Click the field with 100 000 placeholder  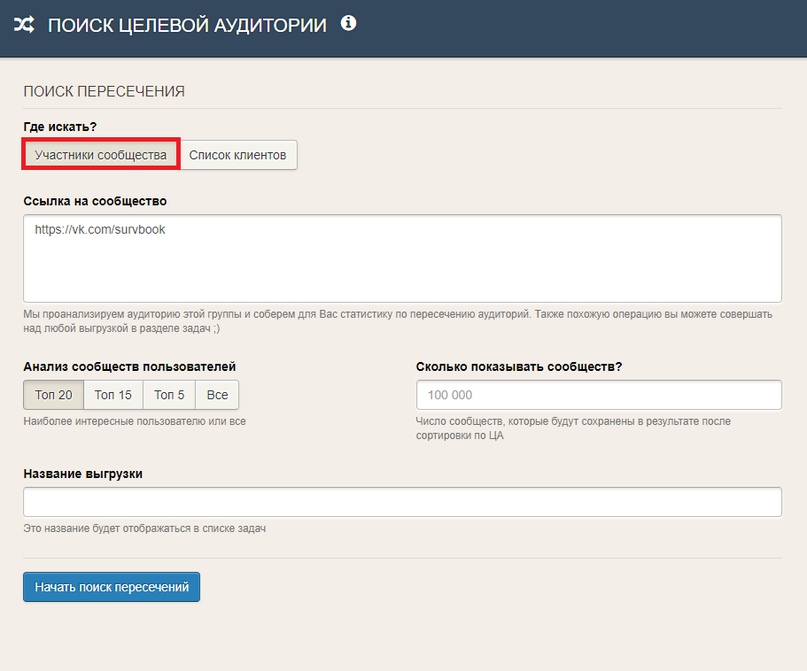tap(598, 395)
